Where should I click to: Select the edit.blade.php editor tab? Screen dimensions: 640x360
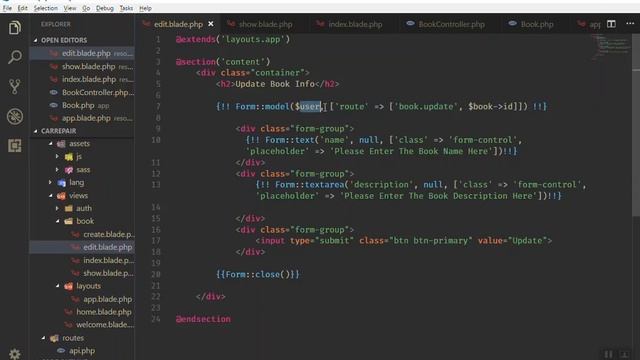coord(178,24)
